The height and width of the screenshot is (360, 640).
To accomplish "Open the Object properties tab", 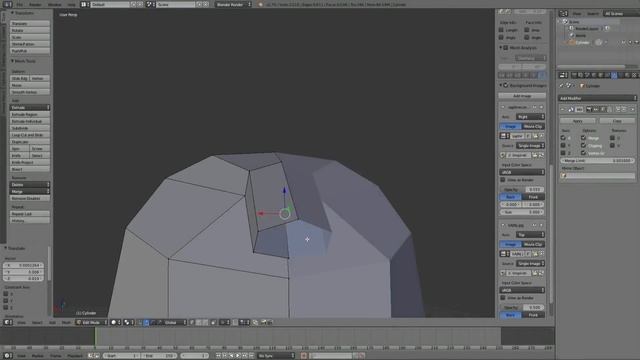I will pyautogui.click(x=600, y=75).
